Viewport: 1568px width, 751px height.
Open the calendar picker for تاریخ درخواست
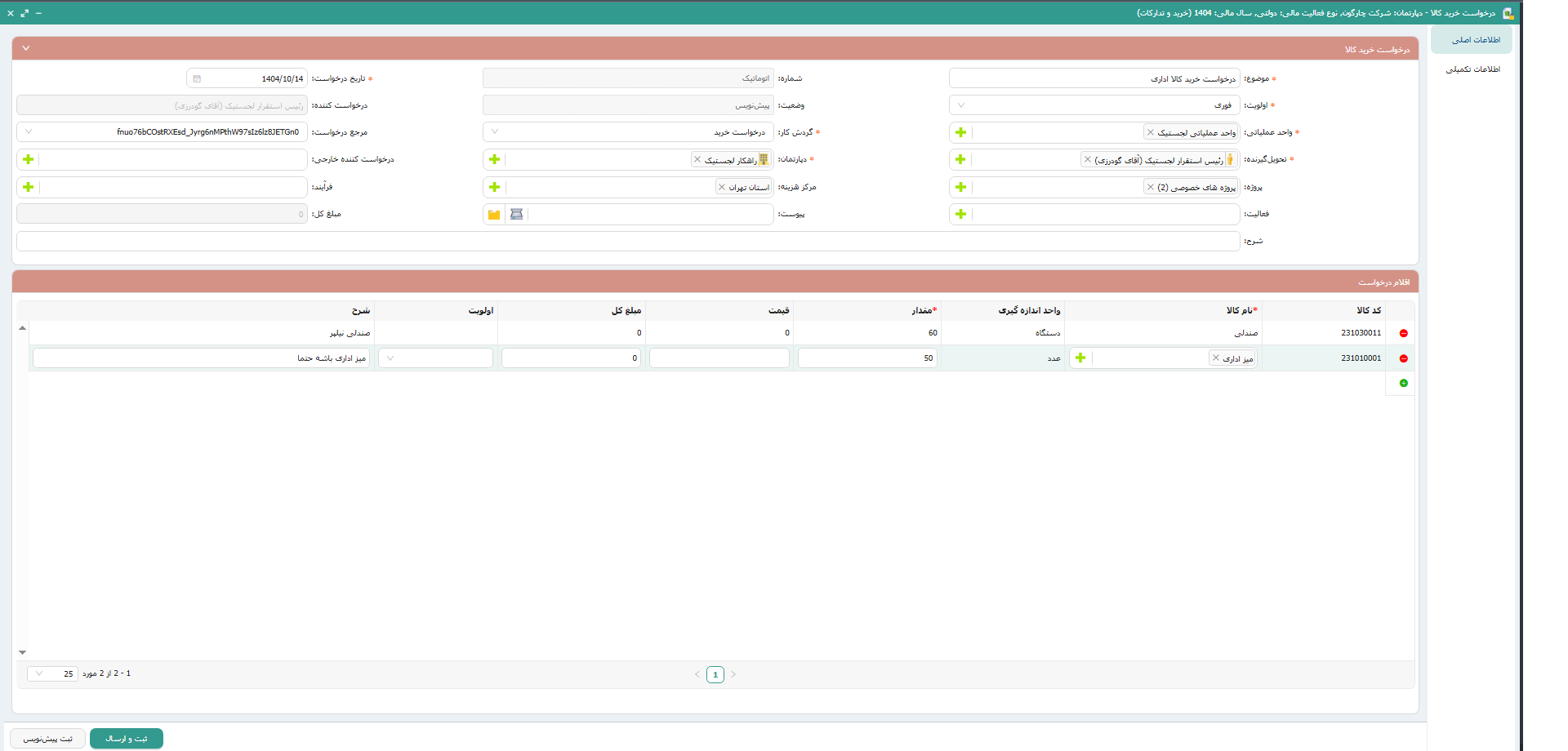197,79
